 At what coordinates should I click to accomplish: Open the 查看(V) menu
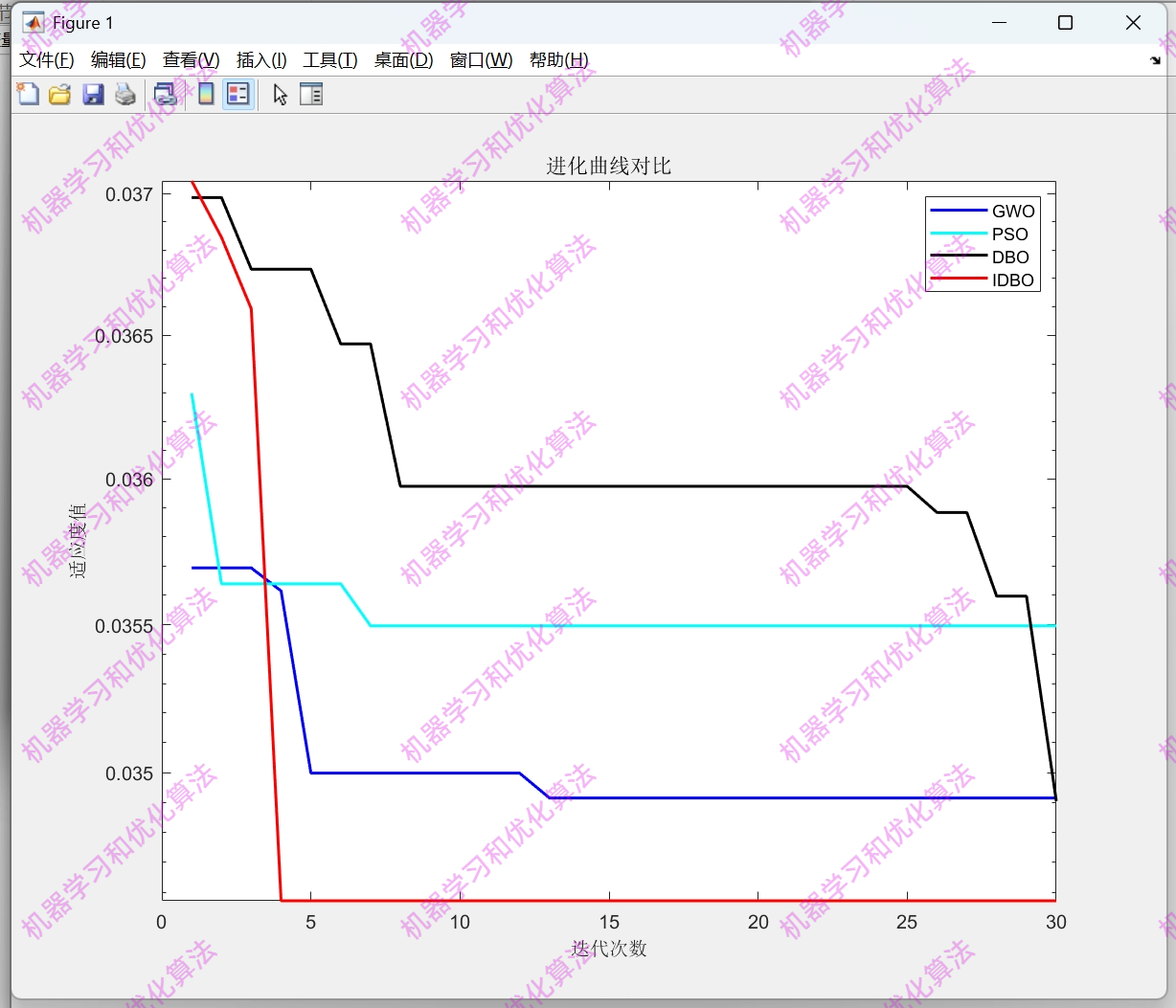pyautogui.click(x=192, y=60)
